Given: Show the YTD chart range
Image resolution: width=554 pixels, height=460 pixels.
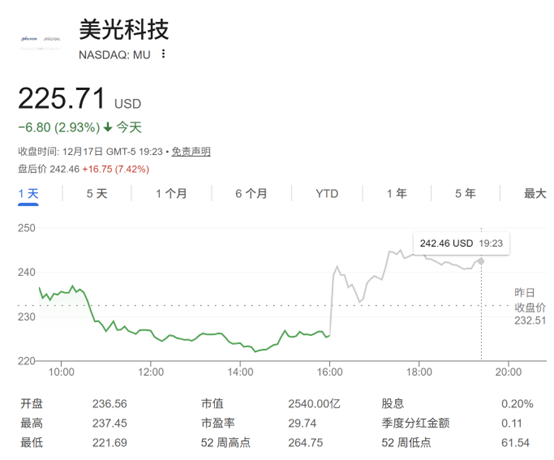Looking at the screenshot, I should pos(327,194).
